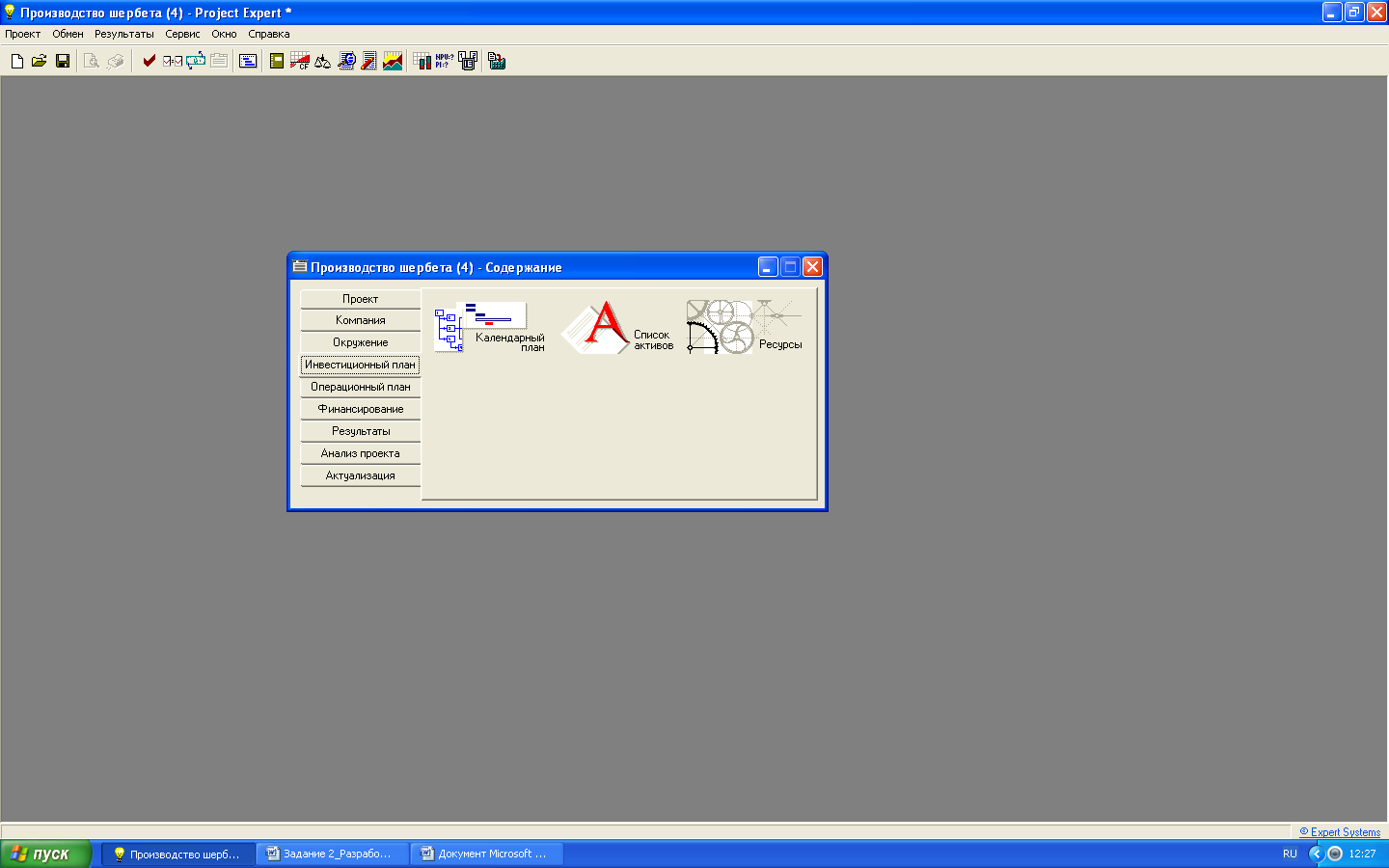
Task: Switch to the Компания section
Action: (360, 320)
